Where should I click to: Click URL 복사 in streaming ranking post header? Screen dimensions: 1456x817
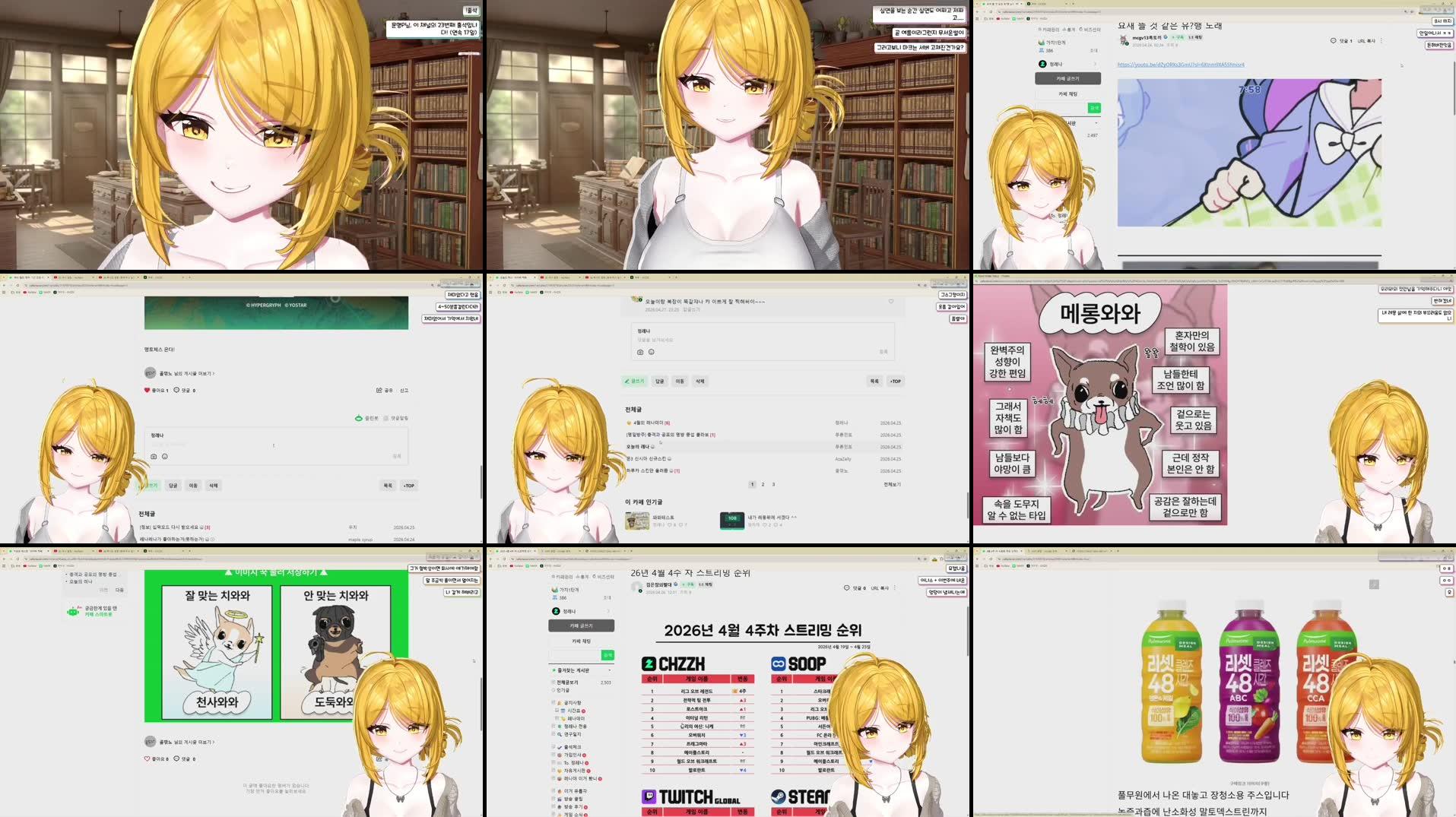click(879, 587)
